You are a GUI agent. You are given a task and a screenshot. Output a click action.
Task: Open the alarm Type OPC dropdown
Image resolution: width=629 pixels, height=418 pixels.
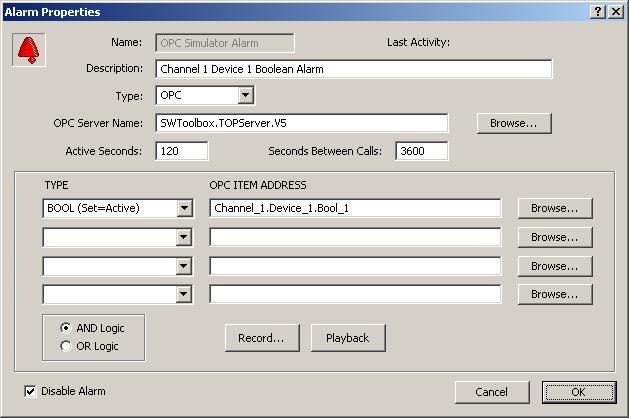coord(245,96)
